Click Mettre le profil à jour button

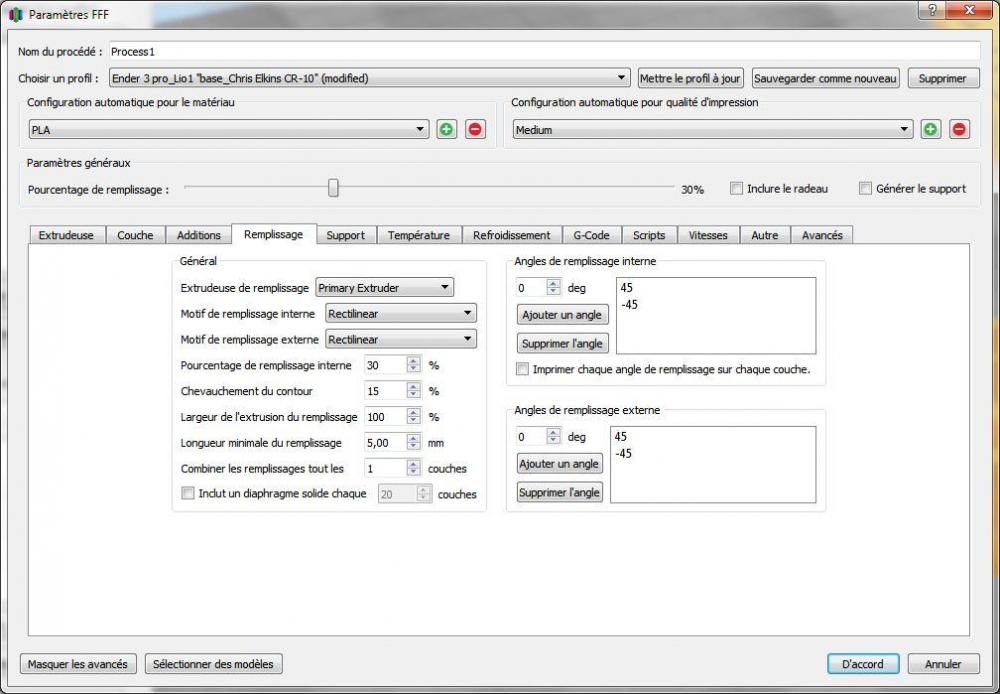[691, 78]
